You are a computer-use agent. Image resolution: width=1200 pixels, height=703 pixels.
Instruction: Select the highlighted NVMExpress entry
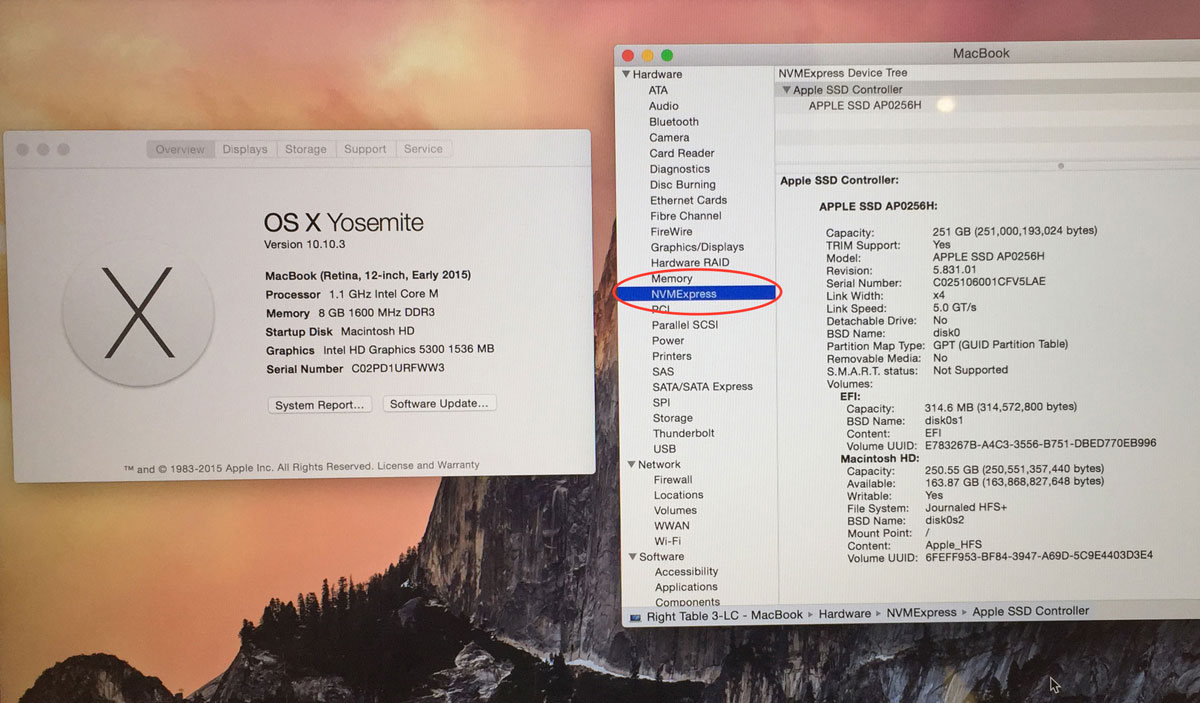tap(696, 294)
